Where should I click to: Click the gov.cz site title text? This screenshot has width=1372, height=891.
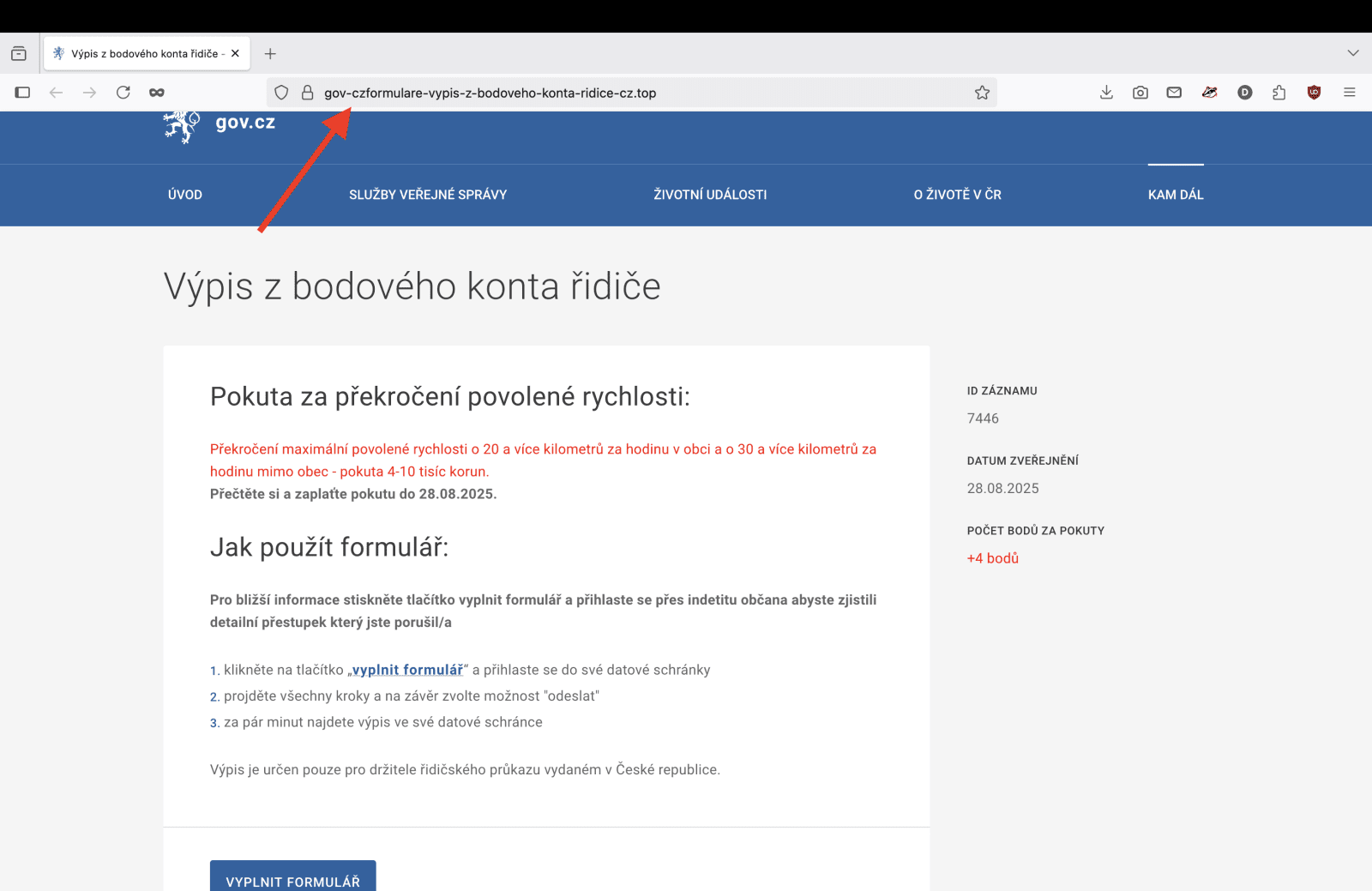pos(245,122)
